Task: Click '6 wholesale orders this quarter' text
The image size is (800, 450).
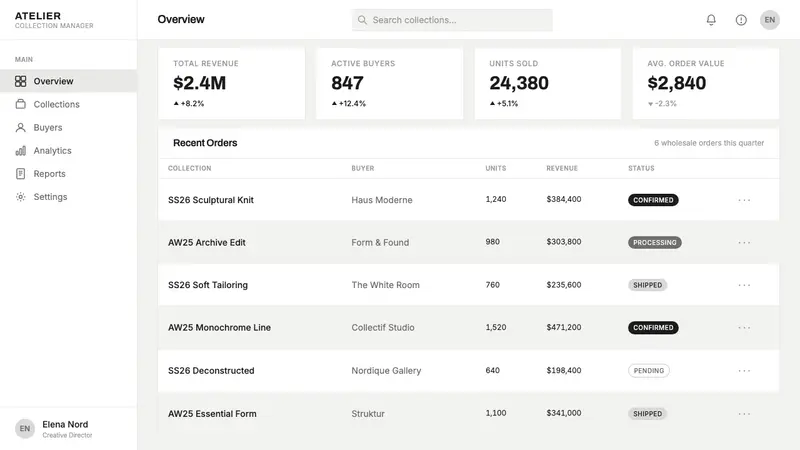Action: click(x=709, y=143)
